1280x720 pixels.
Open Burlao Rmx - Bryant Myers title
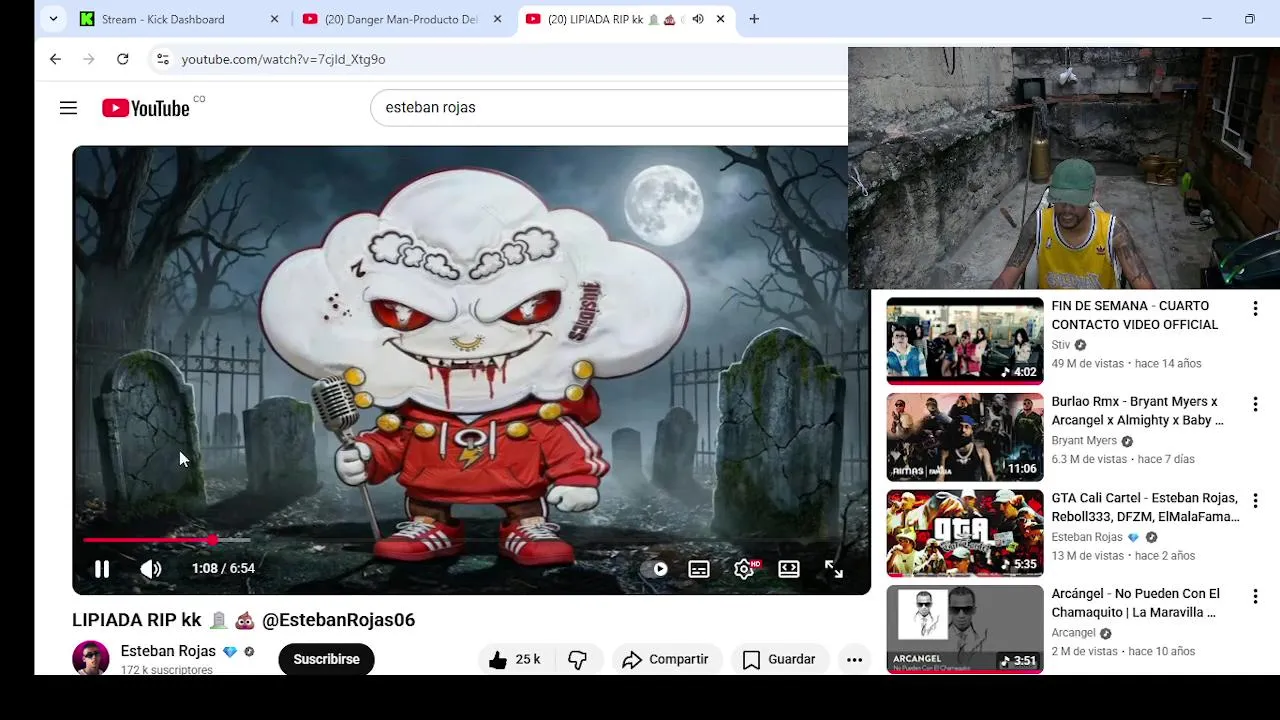click(x=1137, y=411)
